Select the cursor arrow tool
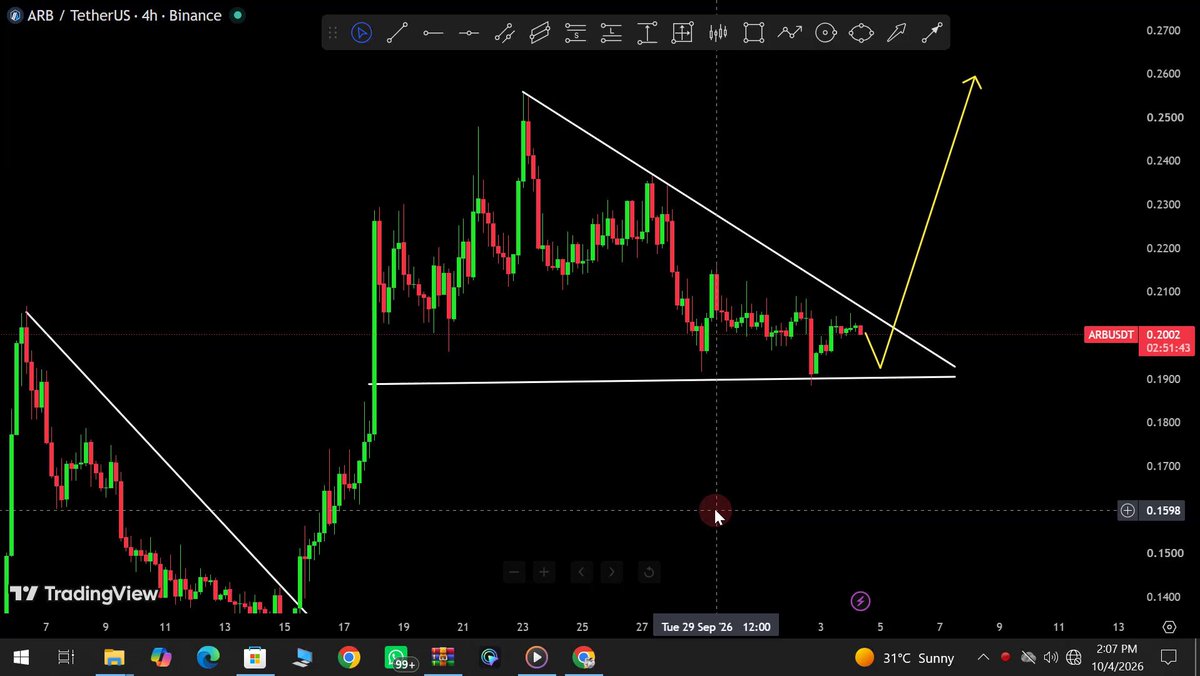The height and width of the screenshot is (676, 1200). [x=361, y=33]
